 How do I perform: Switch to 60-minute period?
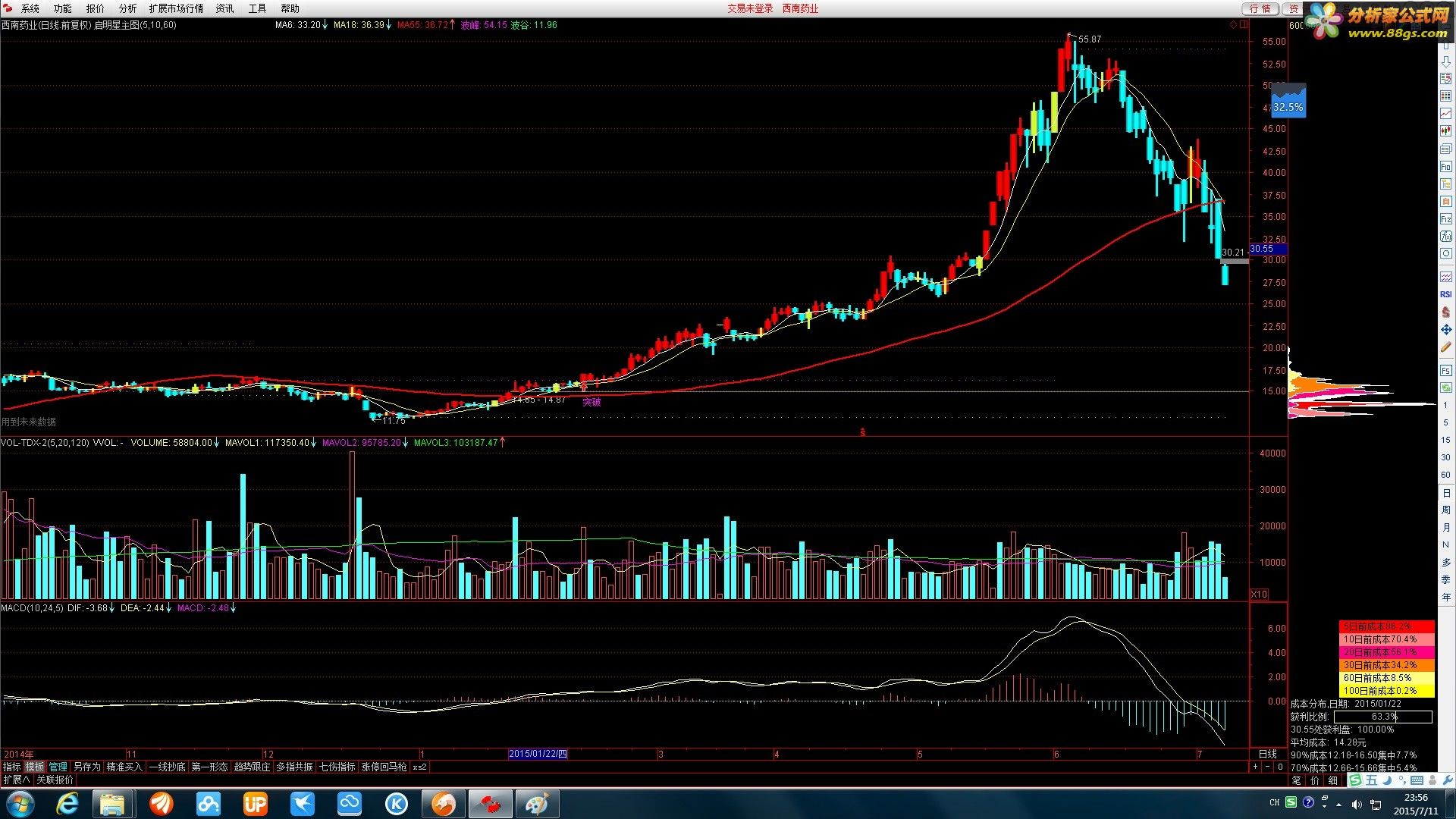point(1445,475)
